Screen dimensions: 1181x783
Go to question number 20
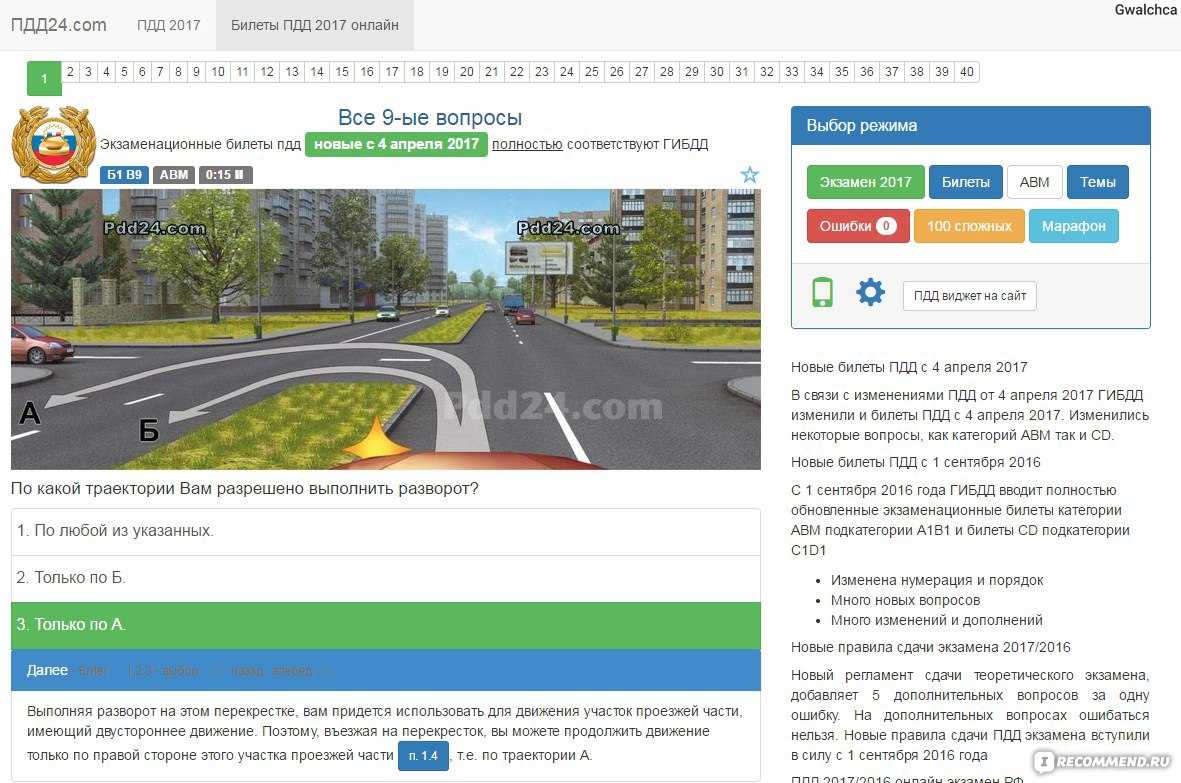467,72
